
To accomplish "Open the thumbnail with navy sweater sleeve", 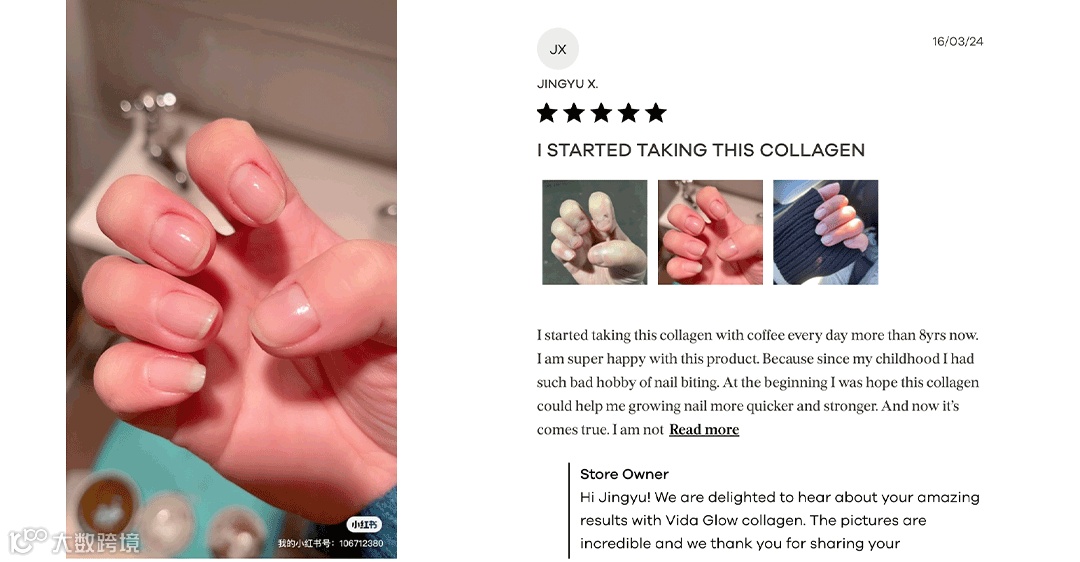I will click(x=825, y=232).
